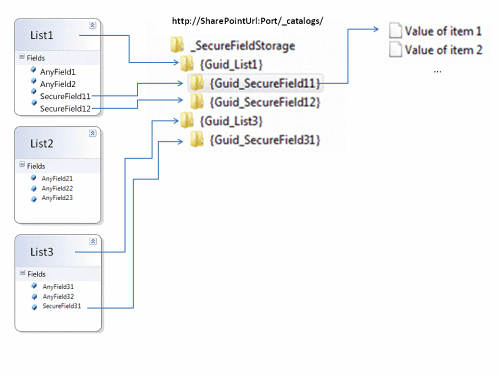Viewport: 500px width, 375px height.
Task: Click the SharePoint _catalogs URL text
Action: 247,21
